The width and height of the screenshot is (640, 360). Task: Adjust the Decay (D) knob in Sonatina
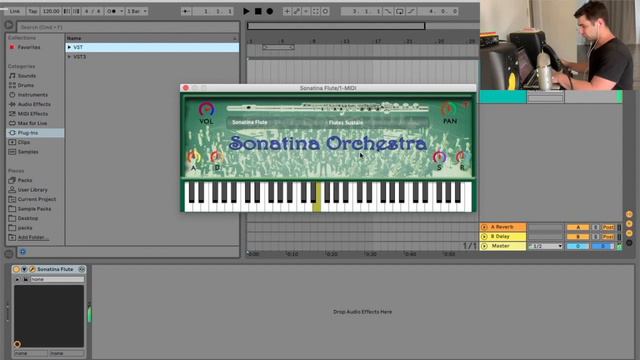point(216,157)
